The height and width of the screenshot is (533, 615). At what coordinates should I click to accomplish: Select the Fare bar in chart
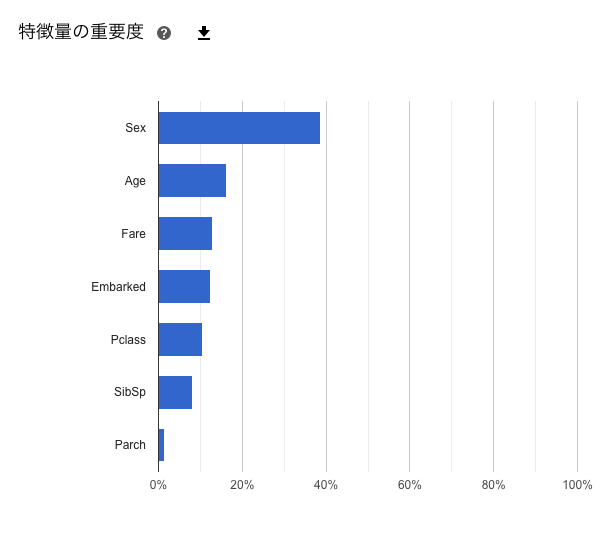(x=185, y=234)
